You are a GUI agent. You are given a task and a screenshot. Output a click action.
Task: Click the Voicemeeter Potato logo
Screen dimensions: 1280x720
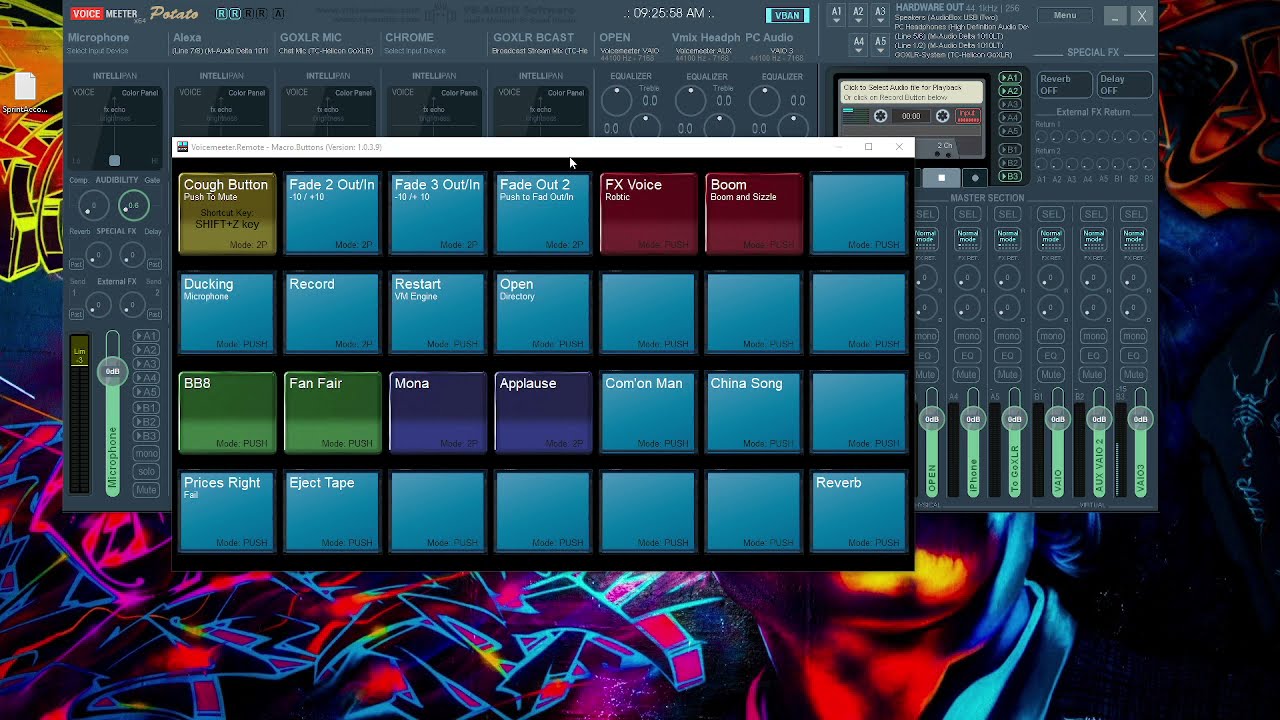[135, 14]
